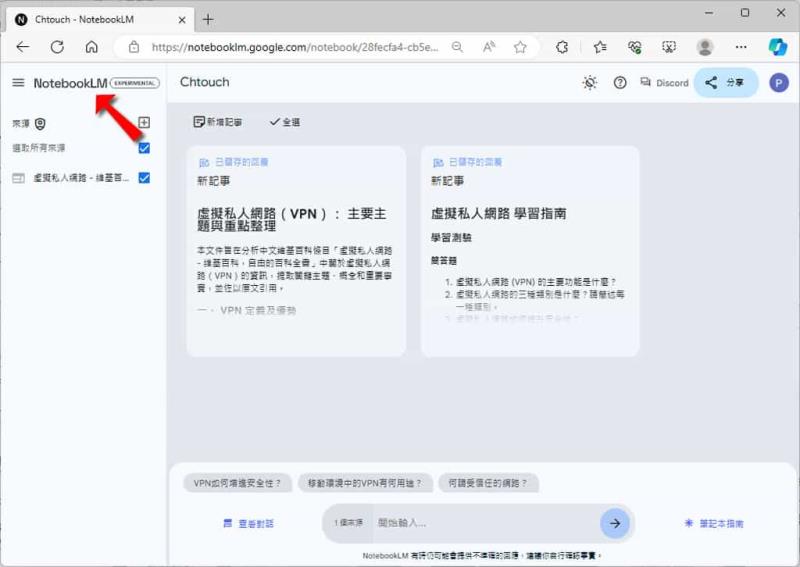Screen dimensions: 800x567
Task: Click the 分享 share button
Action: point(726,83)
